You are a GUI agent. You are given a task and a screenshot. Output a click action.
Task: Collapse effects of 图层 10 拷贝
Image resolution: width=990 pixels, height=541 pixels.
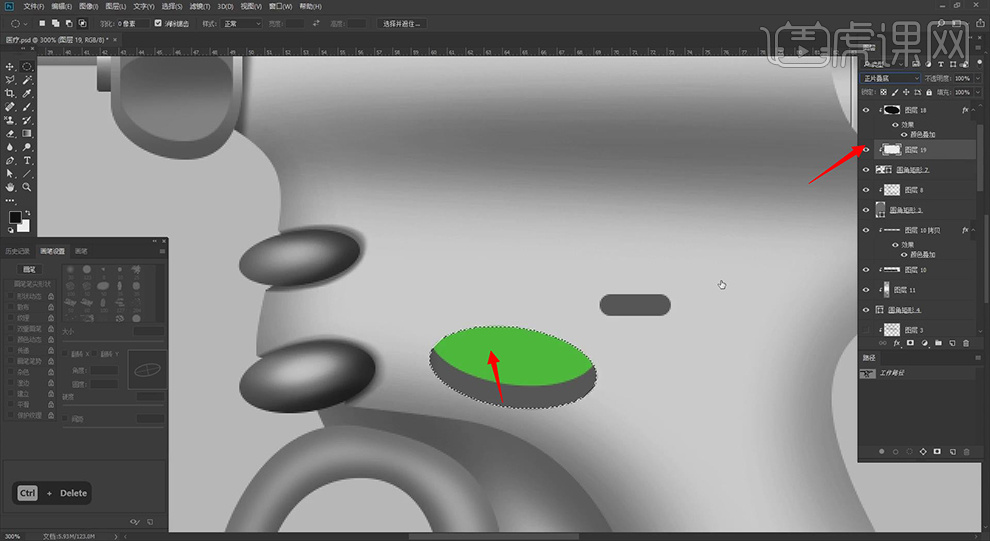[972, 230]
